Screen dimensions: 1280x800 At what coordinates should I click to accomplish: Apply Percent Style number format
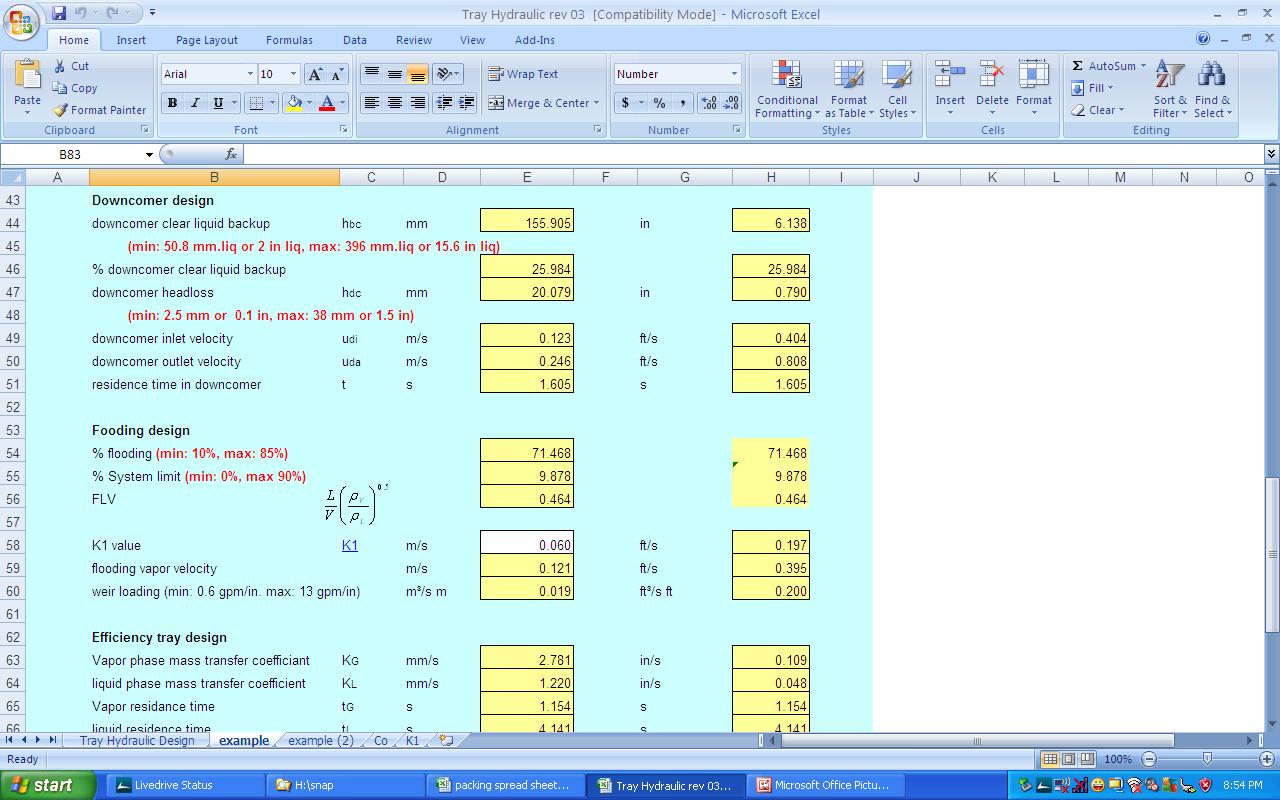point(657,103)
